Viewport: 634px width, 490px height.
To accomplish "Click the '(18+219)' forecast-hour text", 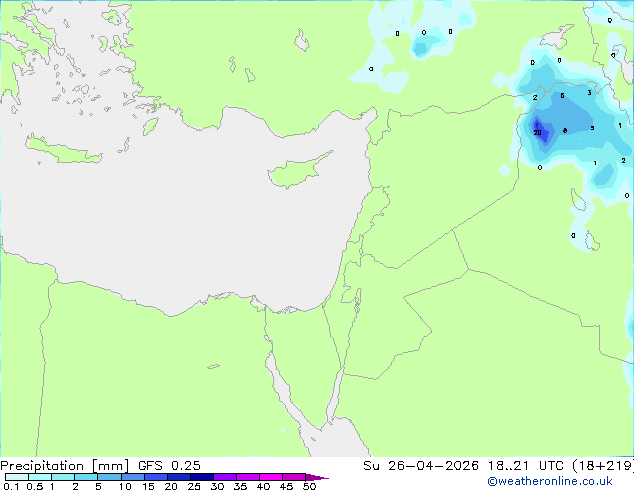I will [x=603, y=466].
